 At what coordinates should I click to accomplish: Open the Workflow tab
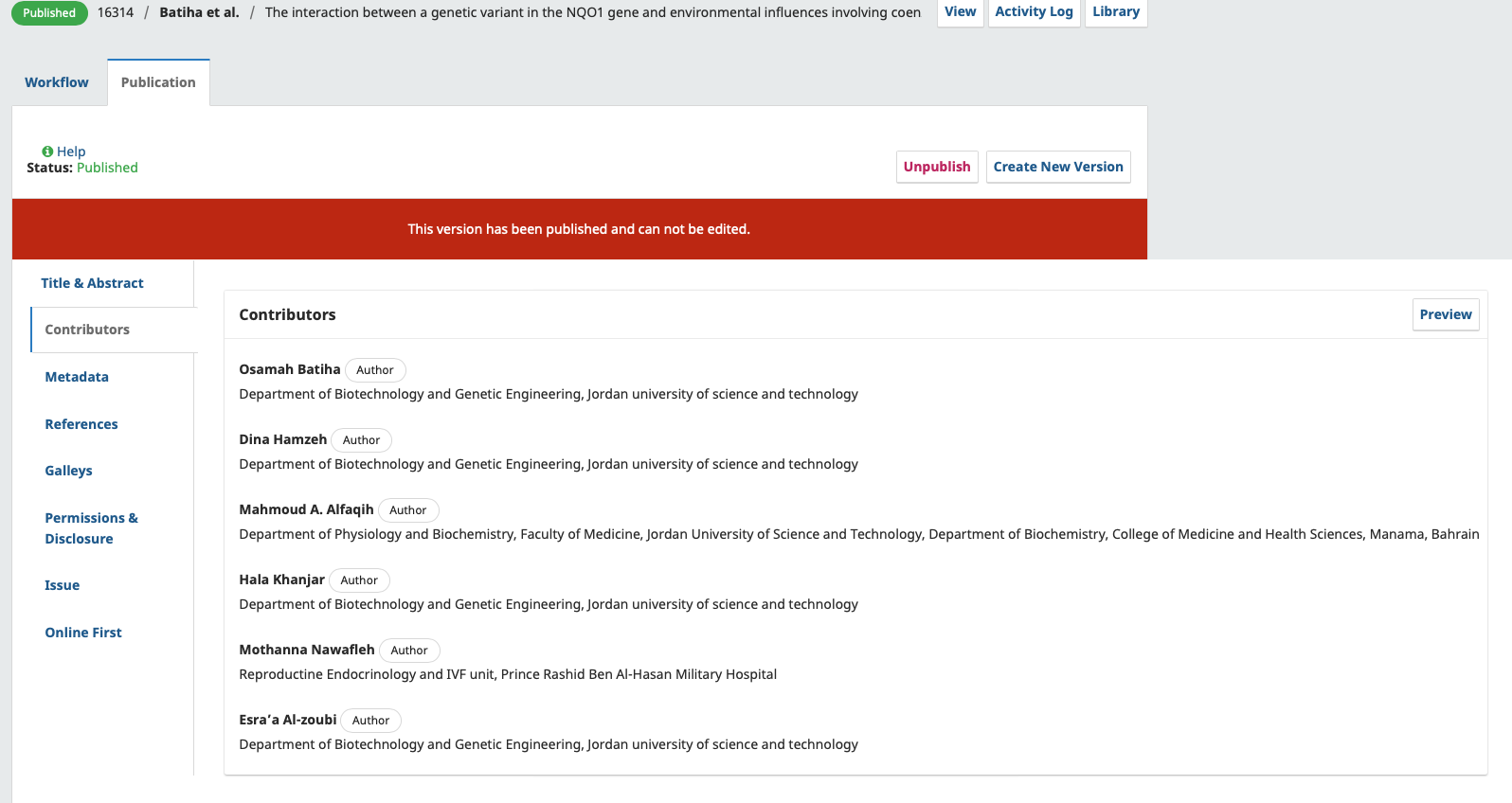(57, 82)
